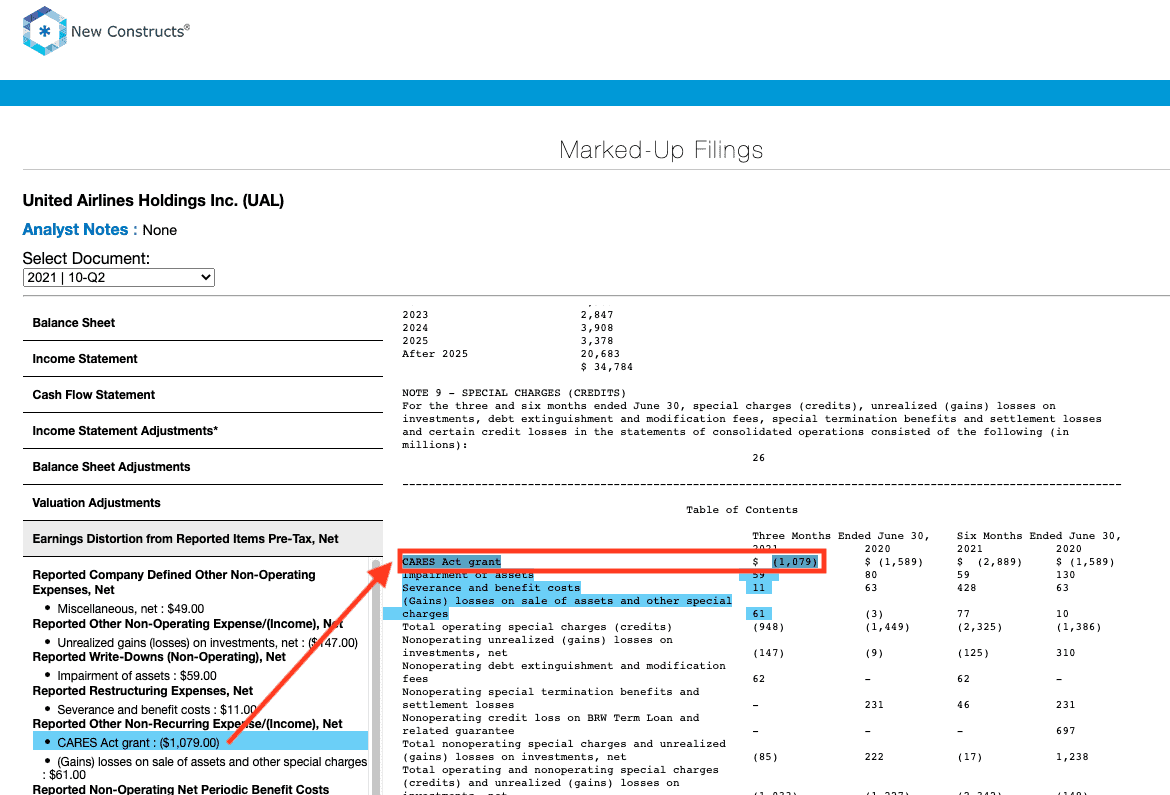Click the Six Months Ended June 30 header

point(1039,536)
